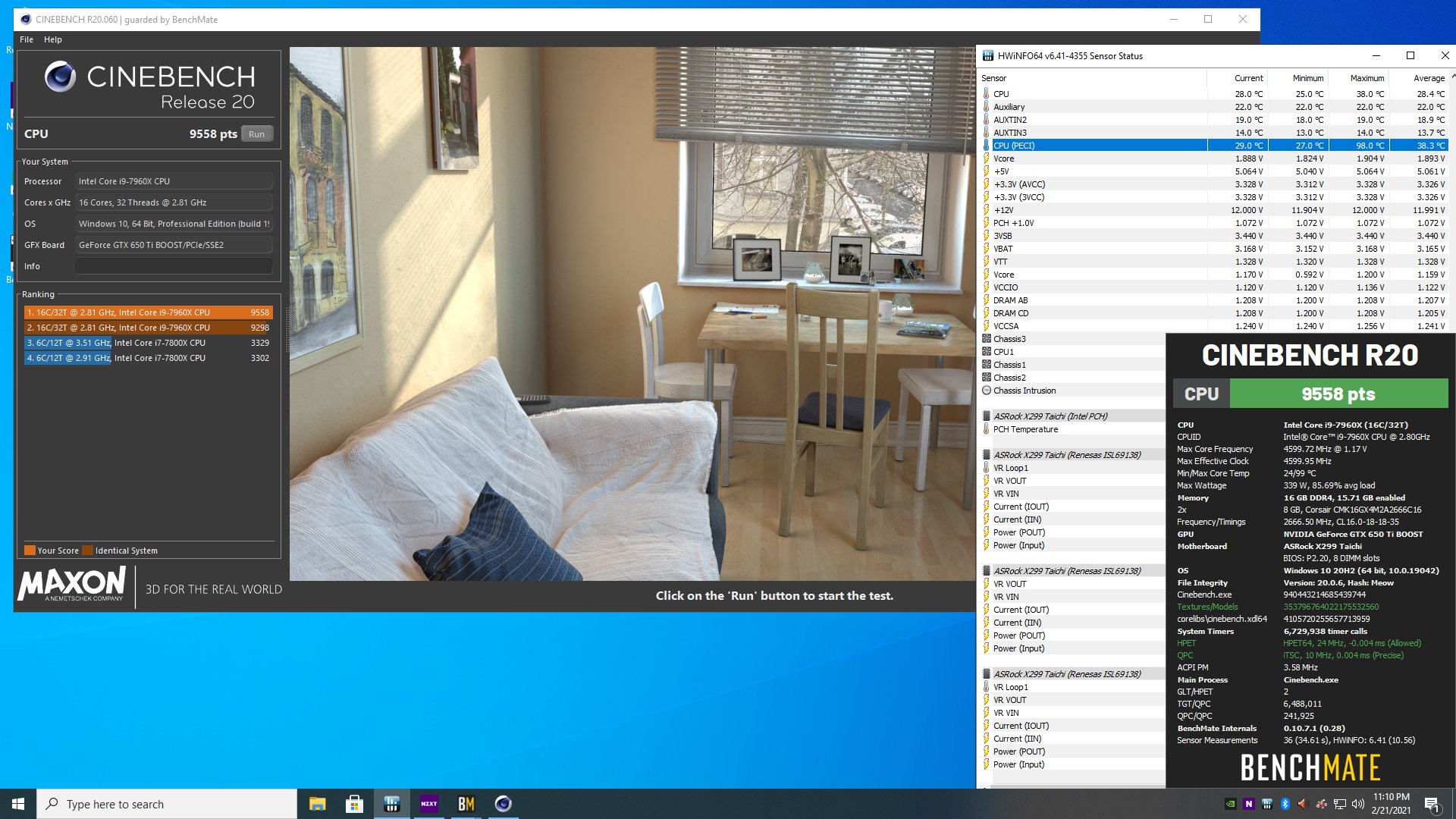Open Microsoft Store from the taskbar
Viewport: 1456px width, 819px height.
354,804
